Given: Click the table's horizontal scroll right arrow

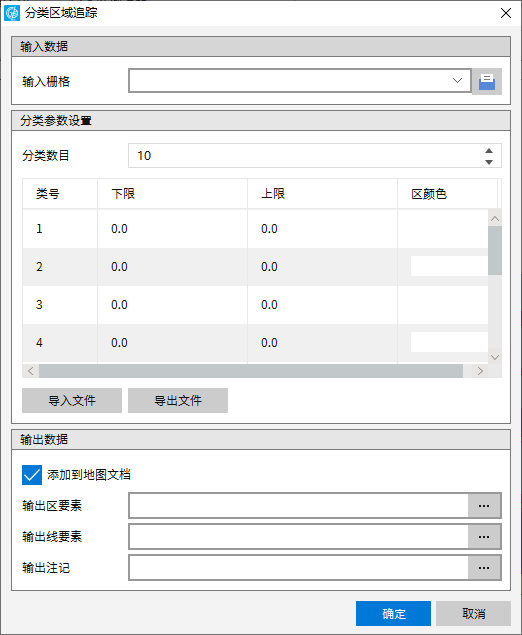Looking at the screenshot, I should tap(480, 371).
